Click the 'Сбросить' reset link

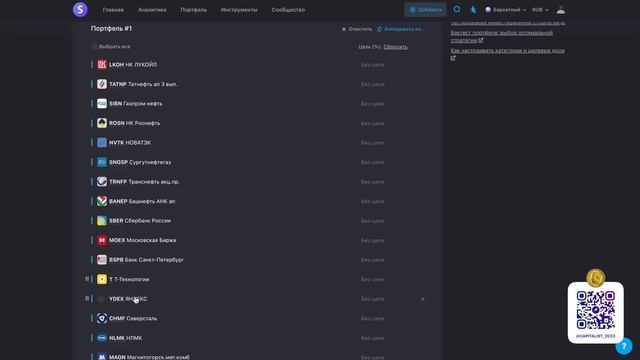[395, 47]
